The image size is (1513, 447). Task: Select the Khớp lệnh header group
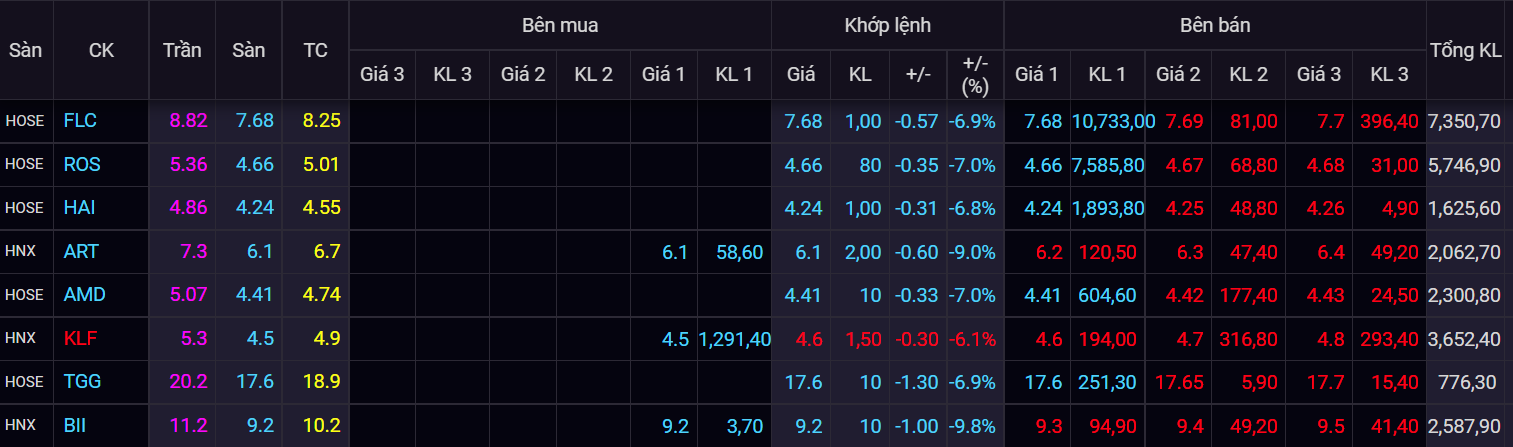(x=886, y=25)
